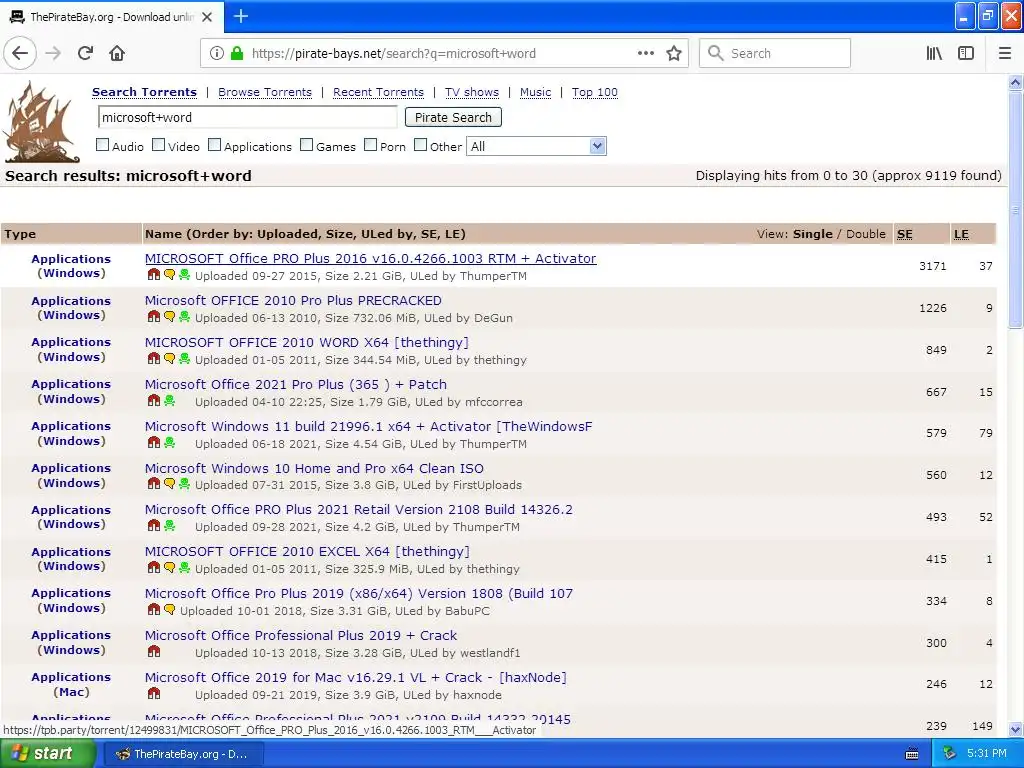Image resolution: width=1024 pixels, height=768 pixels.
Task: Open the All category dropdown
Action: [536, 146]
